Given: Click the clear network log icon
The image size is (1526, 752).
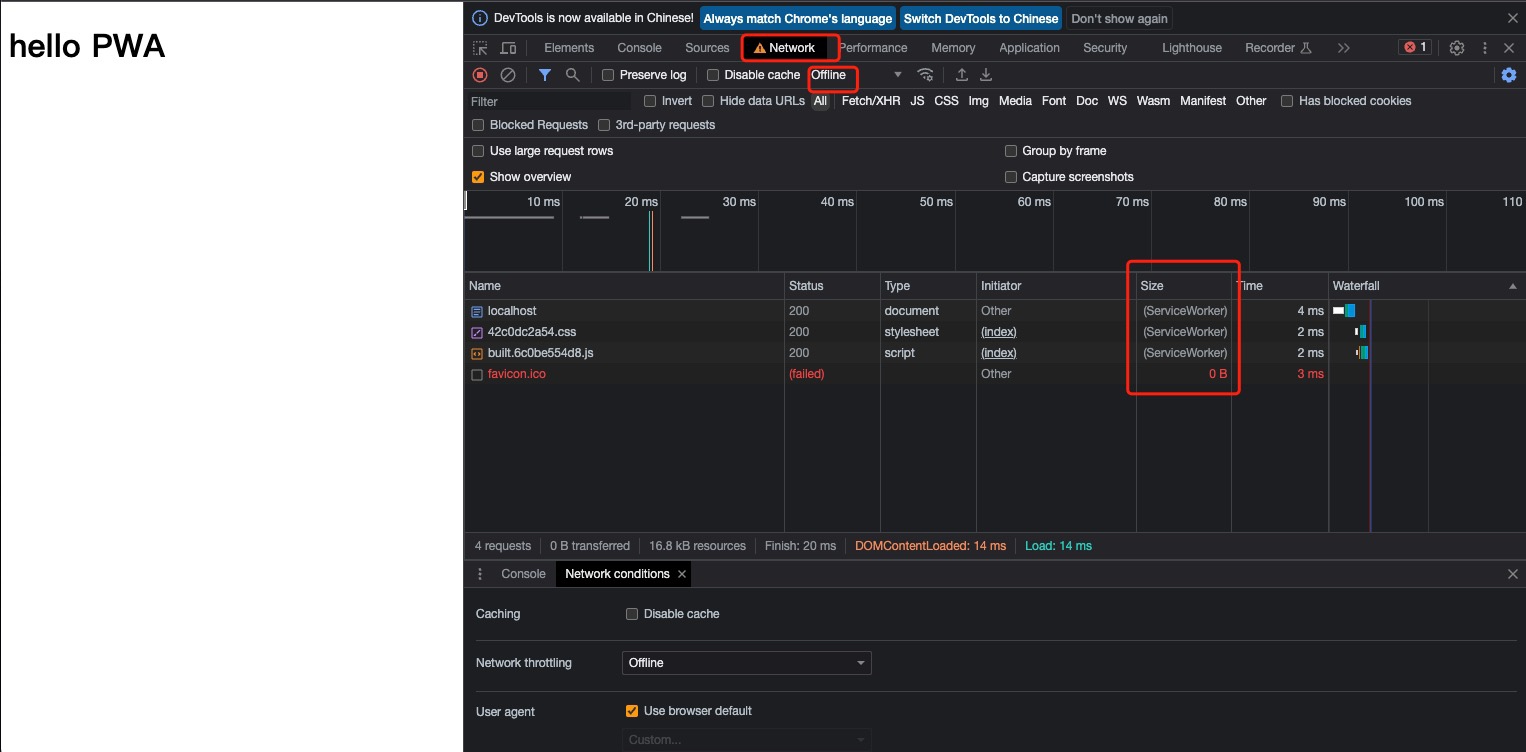Looking at the screenshot, I should click(508, 75).
